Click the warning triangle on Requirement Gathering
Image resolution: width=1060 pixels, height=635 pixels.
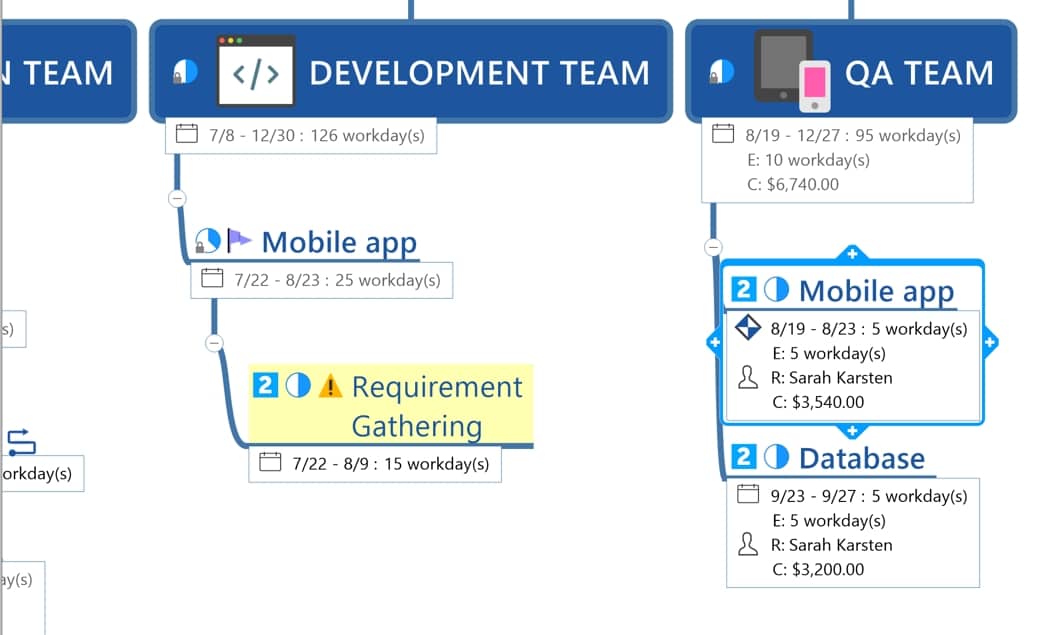[x=330, y=386]
